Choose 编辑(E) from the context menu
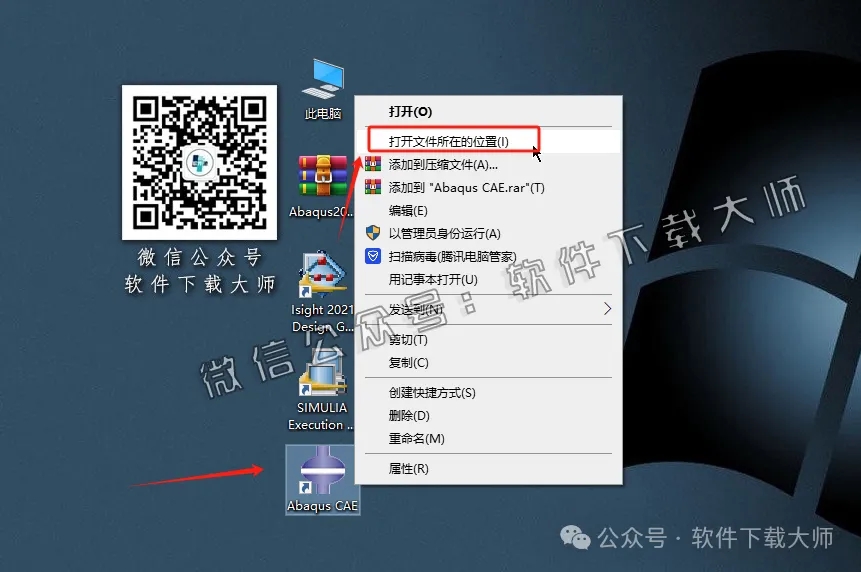Image resolution: width=861 pixels, height=572 pixels. (488, 210)
